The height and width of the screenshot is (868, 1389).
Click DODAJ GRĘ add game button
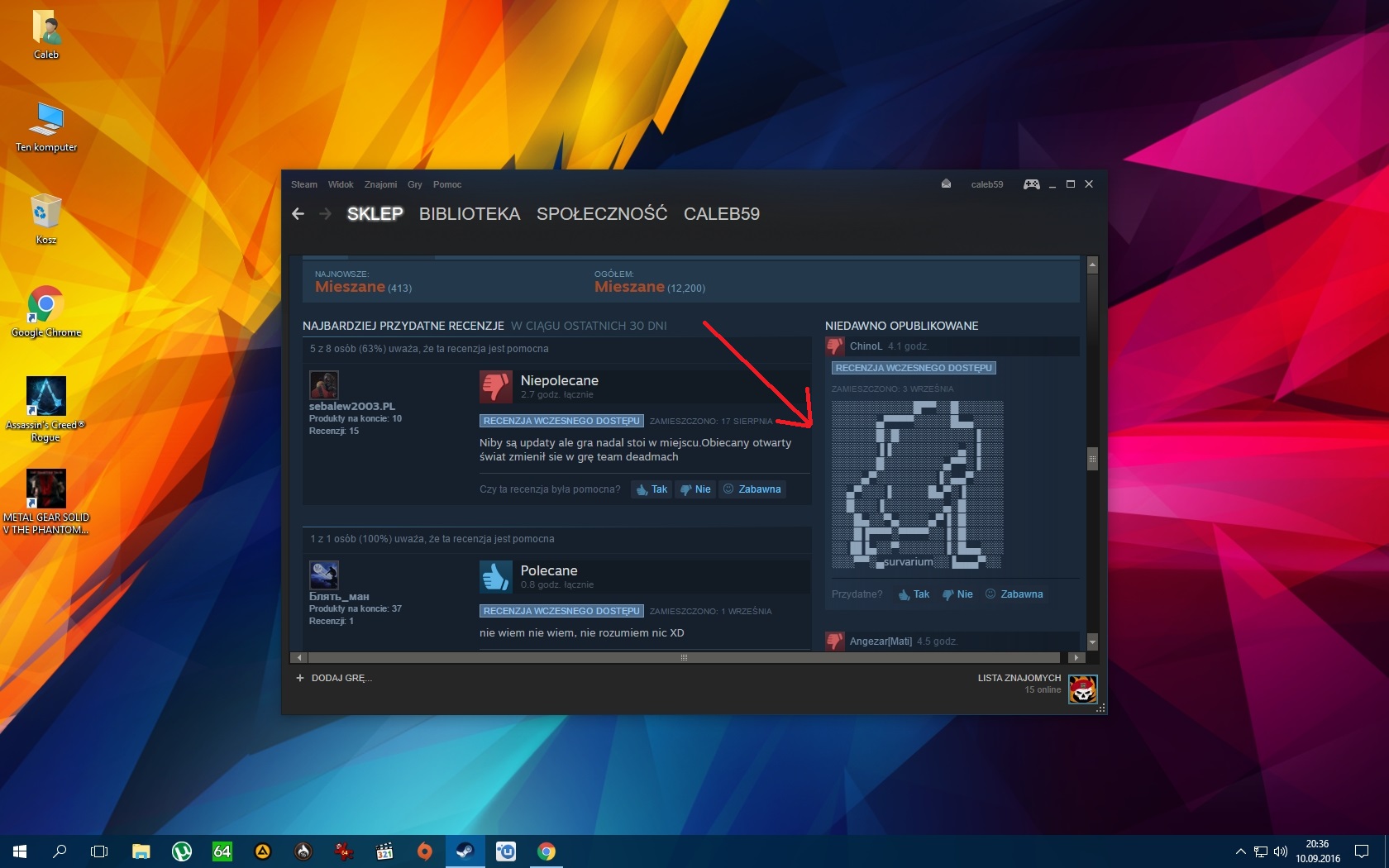coord(334,678)
